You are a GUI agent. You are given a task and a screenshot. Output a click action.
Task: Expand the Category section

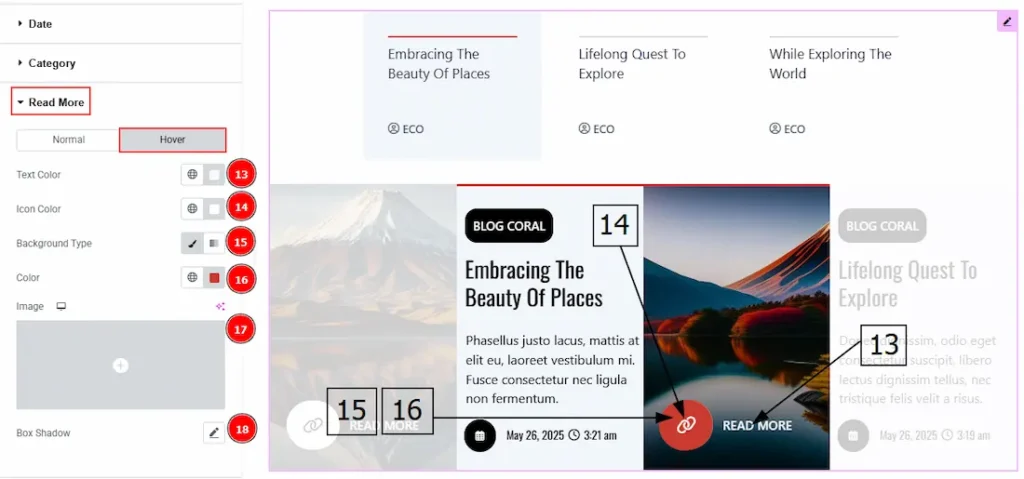coord(51,63)
